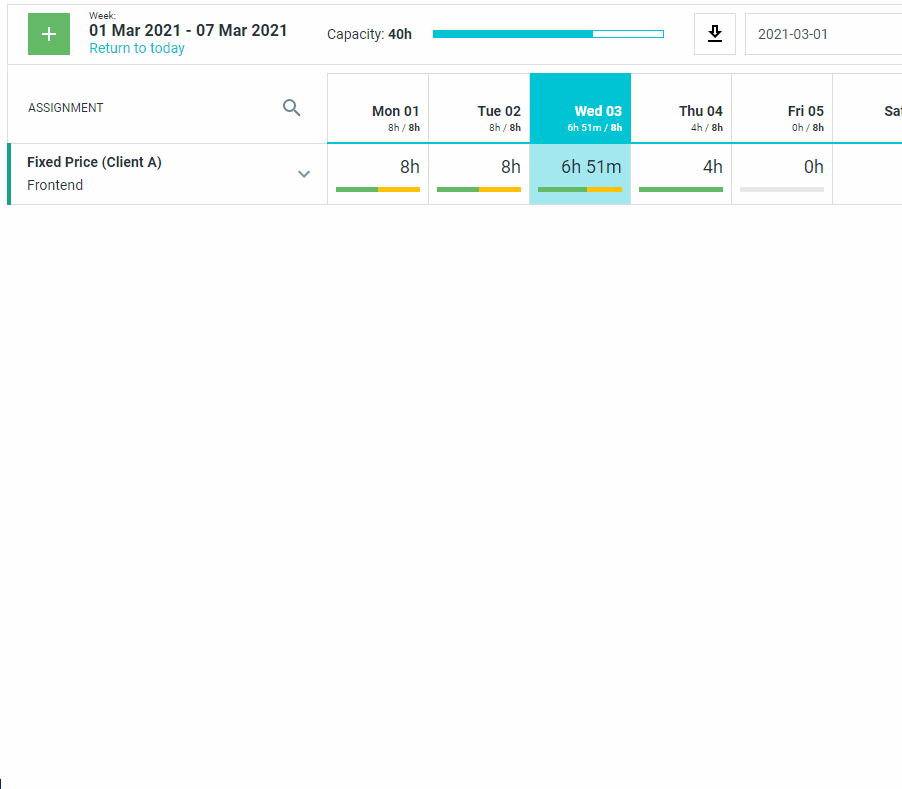
Task: Select the Tue 02 day column header
Action: 479,109
